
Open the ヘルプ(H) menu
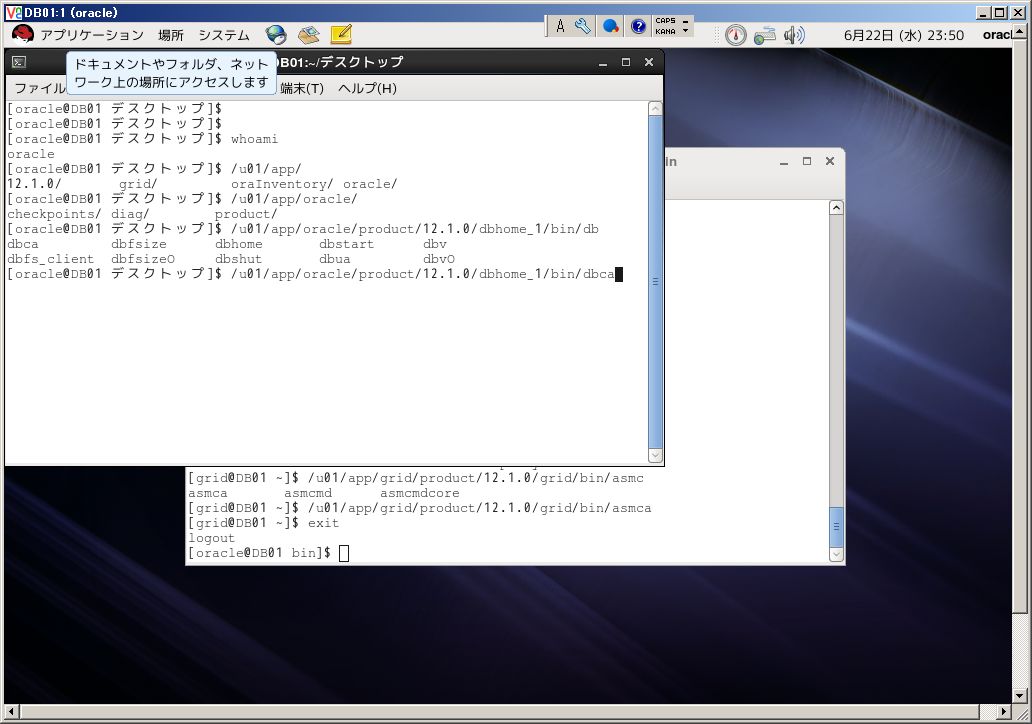point(367,88)
